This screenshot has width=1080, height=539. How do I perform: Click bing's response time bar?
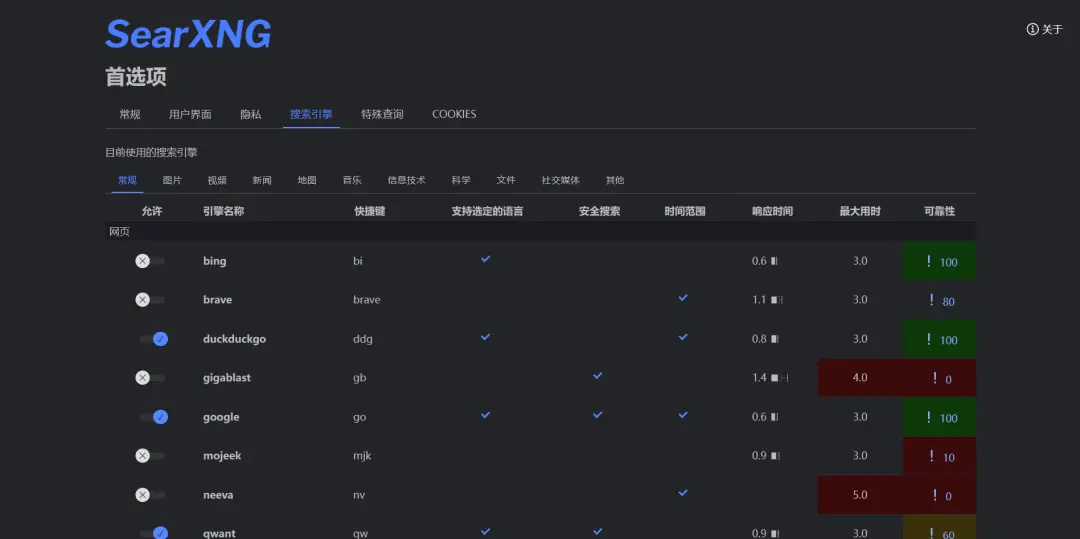(x=774, y=261)
